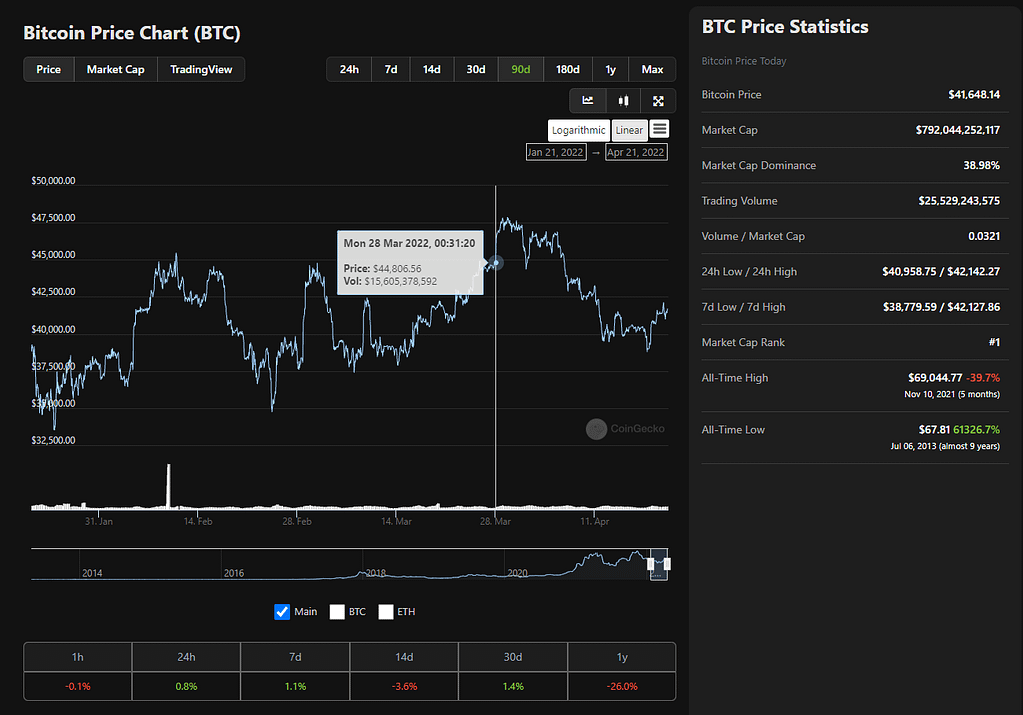1023x715 pixels.
Task: Switch chart scale to Logarithmic
Action: click(x=579, y=130)
